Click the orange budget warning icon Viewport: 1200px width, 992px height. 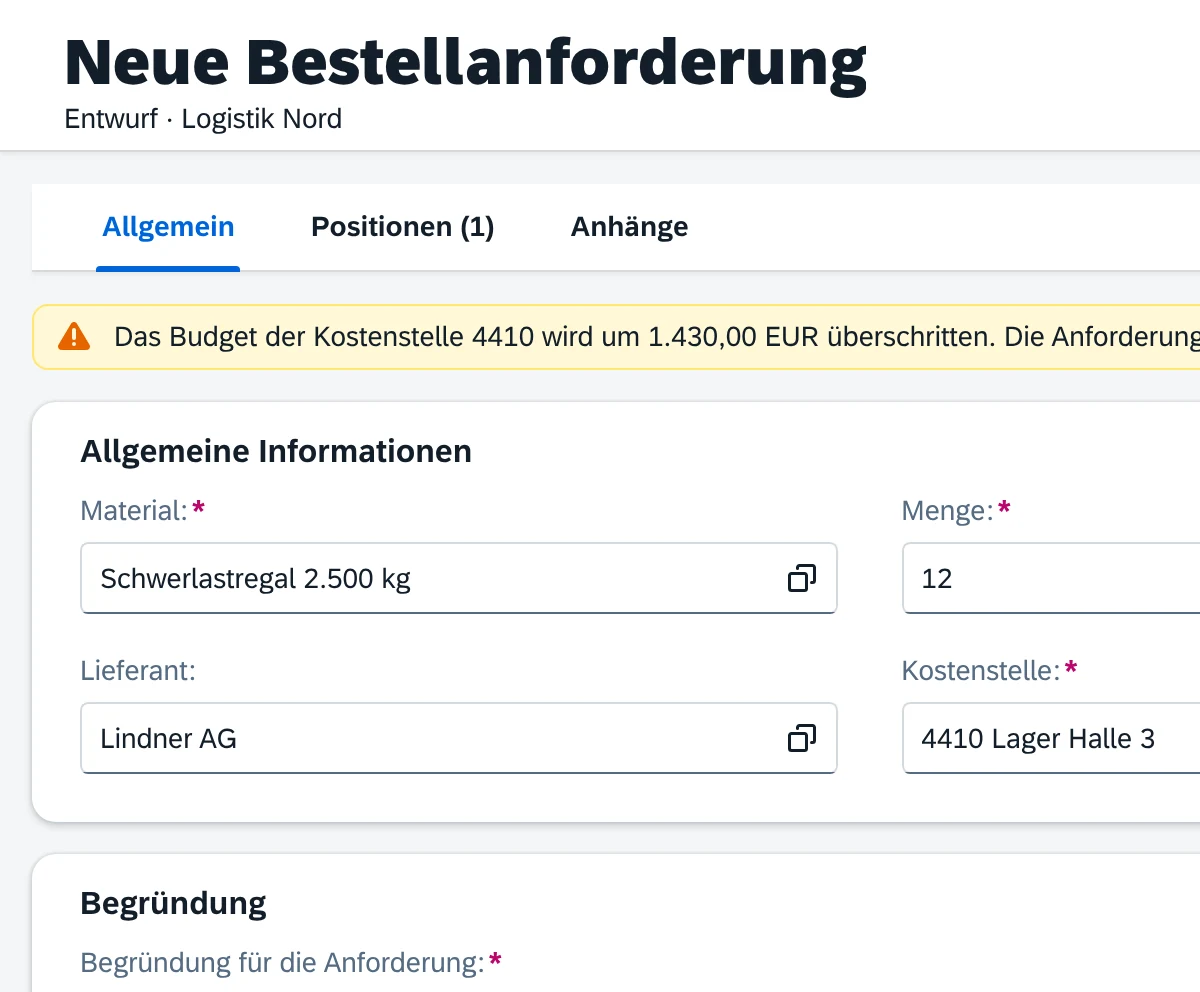coord(74,337)
